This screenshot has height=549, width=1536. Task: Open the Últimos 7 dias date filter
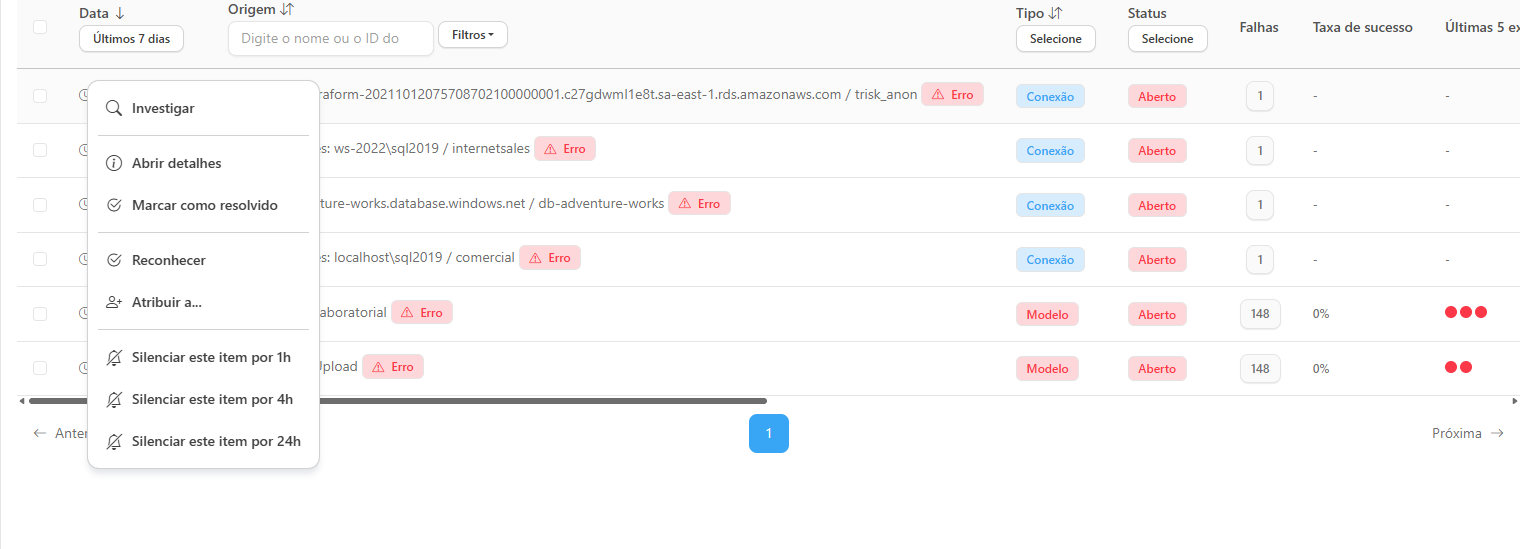pyautogui.click(x=131, y=39)
